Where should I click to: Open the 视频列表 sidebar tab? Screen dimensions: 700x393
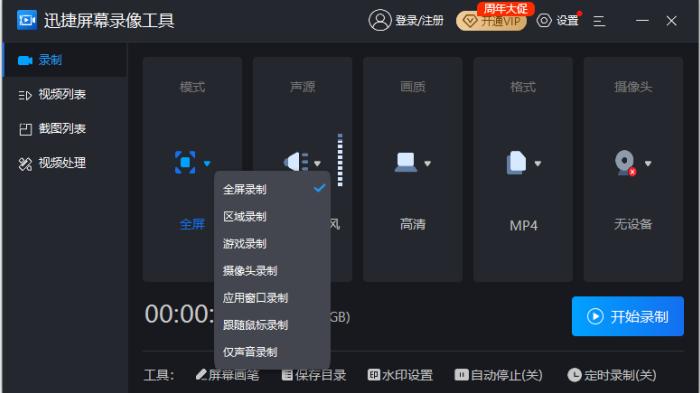(x=65, y=94)
